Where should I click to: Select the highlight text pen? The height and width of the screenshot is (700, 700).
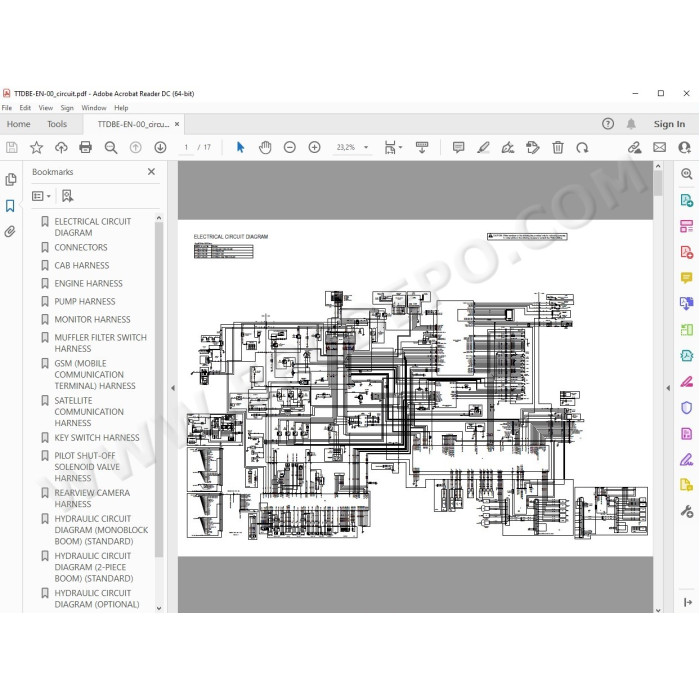[483, 147]
